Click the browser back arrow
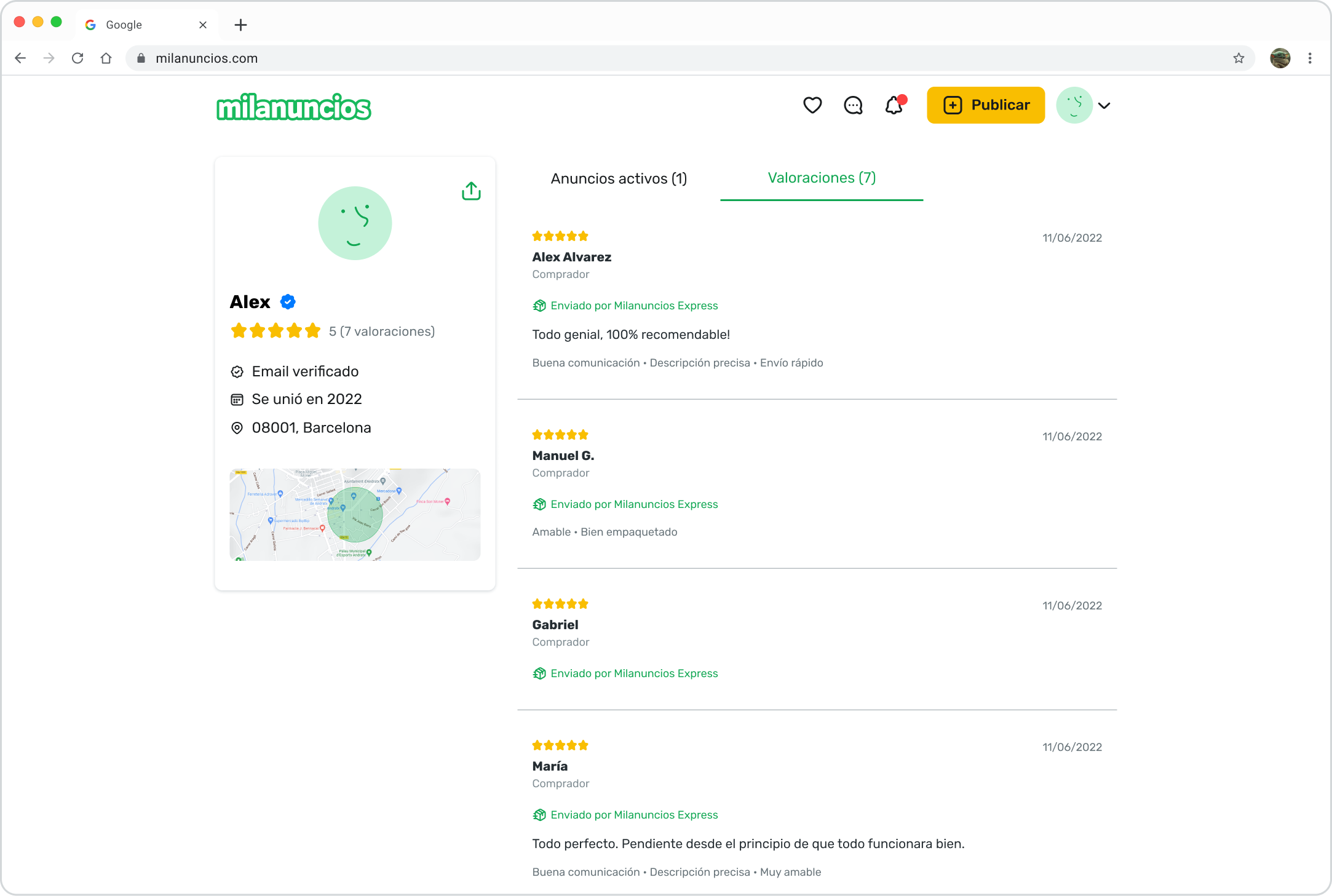The image size is (1332, 896). [20, 58]
